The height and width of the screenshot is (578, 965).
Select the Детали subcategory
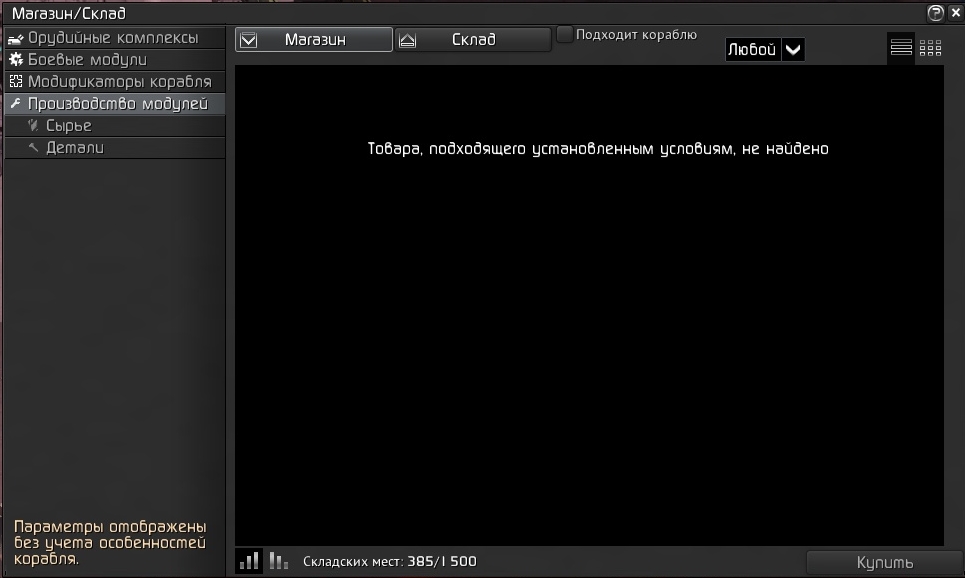tap(74, 148)
